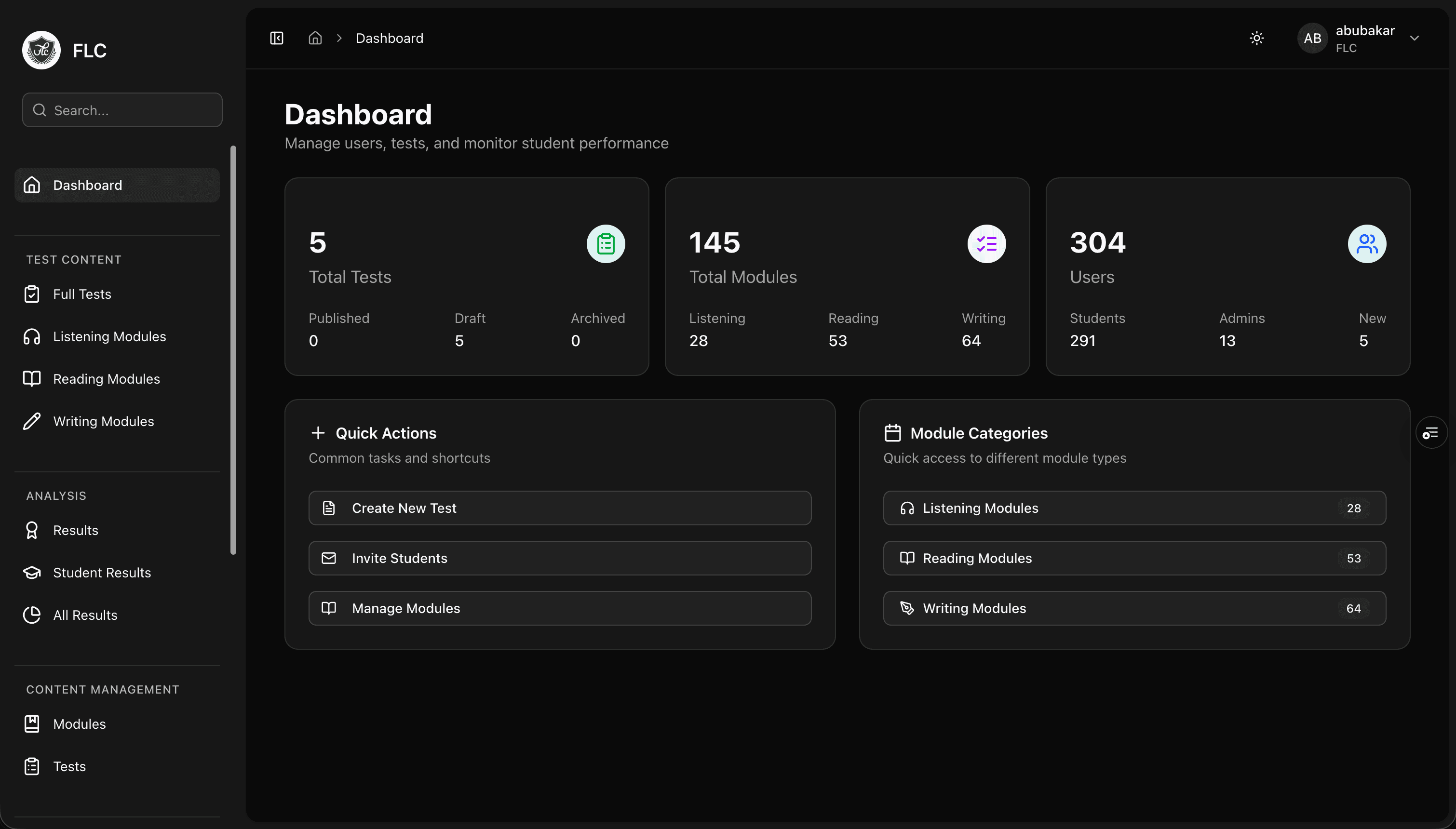Click the Student Results graduation cap icon

(x=32, y=573)
